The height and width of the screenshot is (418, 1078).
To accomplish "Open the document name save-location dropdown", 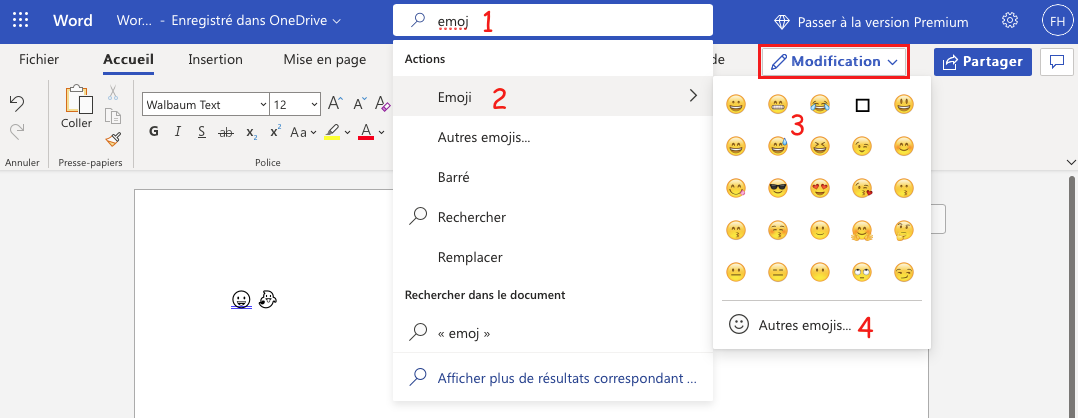I will click(256, 21).
